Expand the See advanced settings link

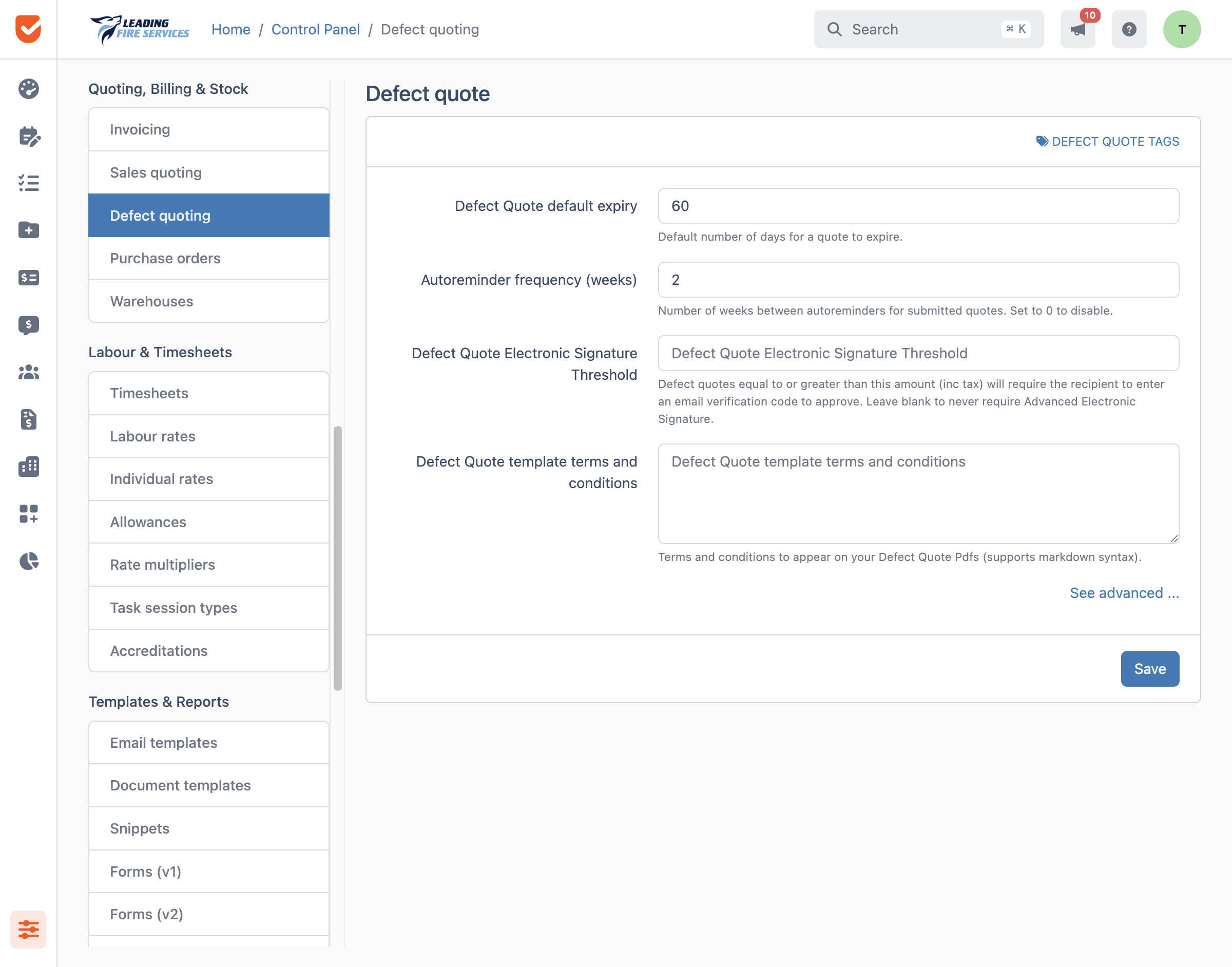click(x=1124, y=593)
